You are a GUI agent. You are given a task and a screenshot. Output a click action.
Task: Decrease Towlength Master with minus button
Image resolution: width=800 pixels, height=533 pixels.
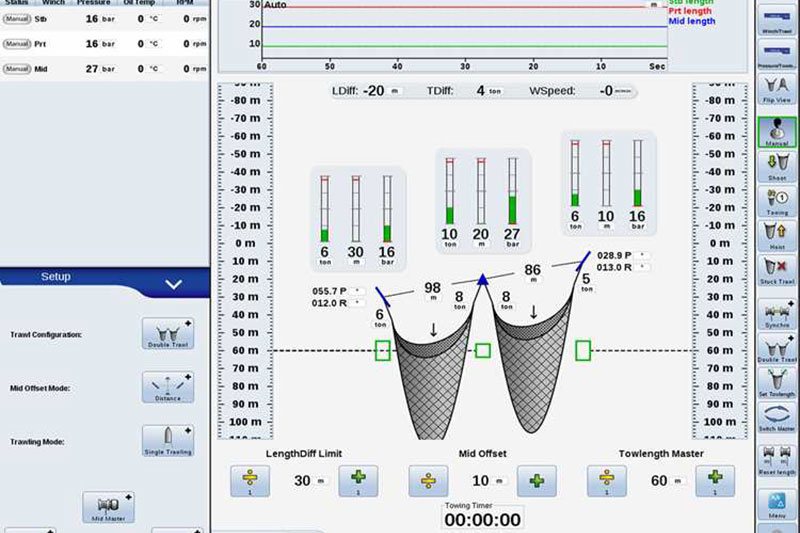pos(606,481)
